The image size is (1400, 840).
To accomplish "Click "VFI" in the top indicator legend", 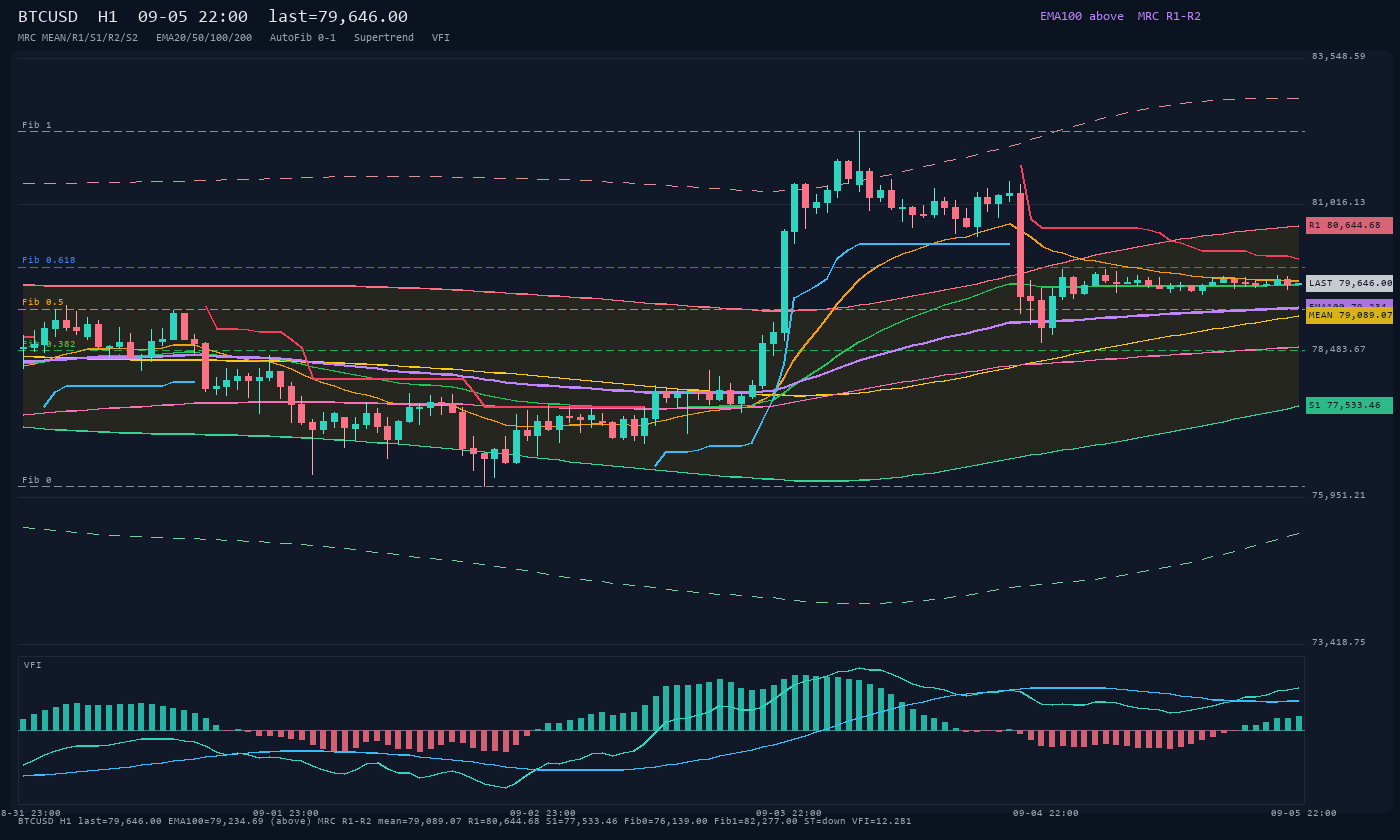I will [x=441, y=37].
